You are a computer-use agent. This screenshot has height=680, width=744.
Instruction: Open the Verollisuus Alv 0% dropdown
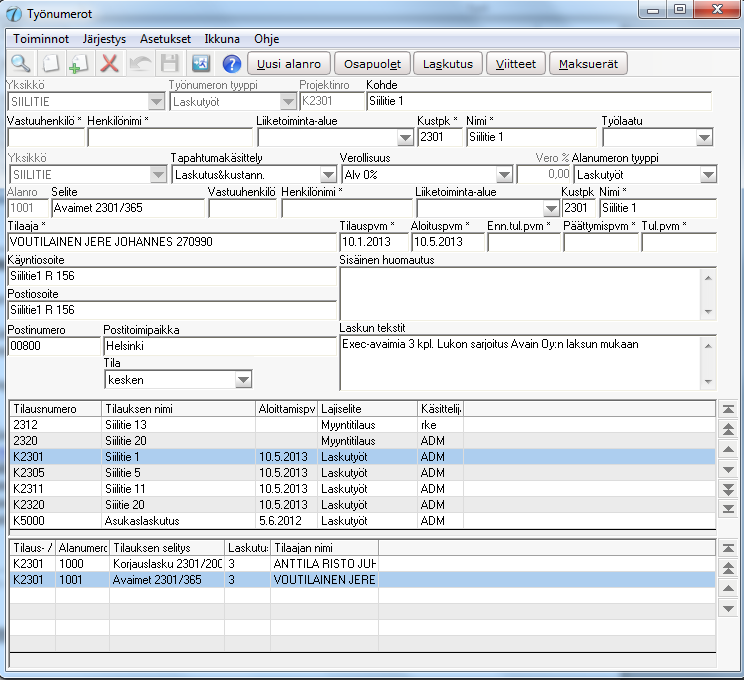tap(504, 175)
